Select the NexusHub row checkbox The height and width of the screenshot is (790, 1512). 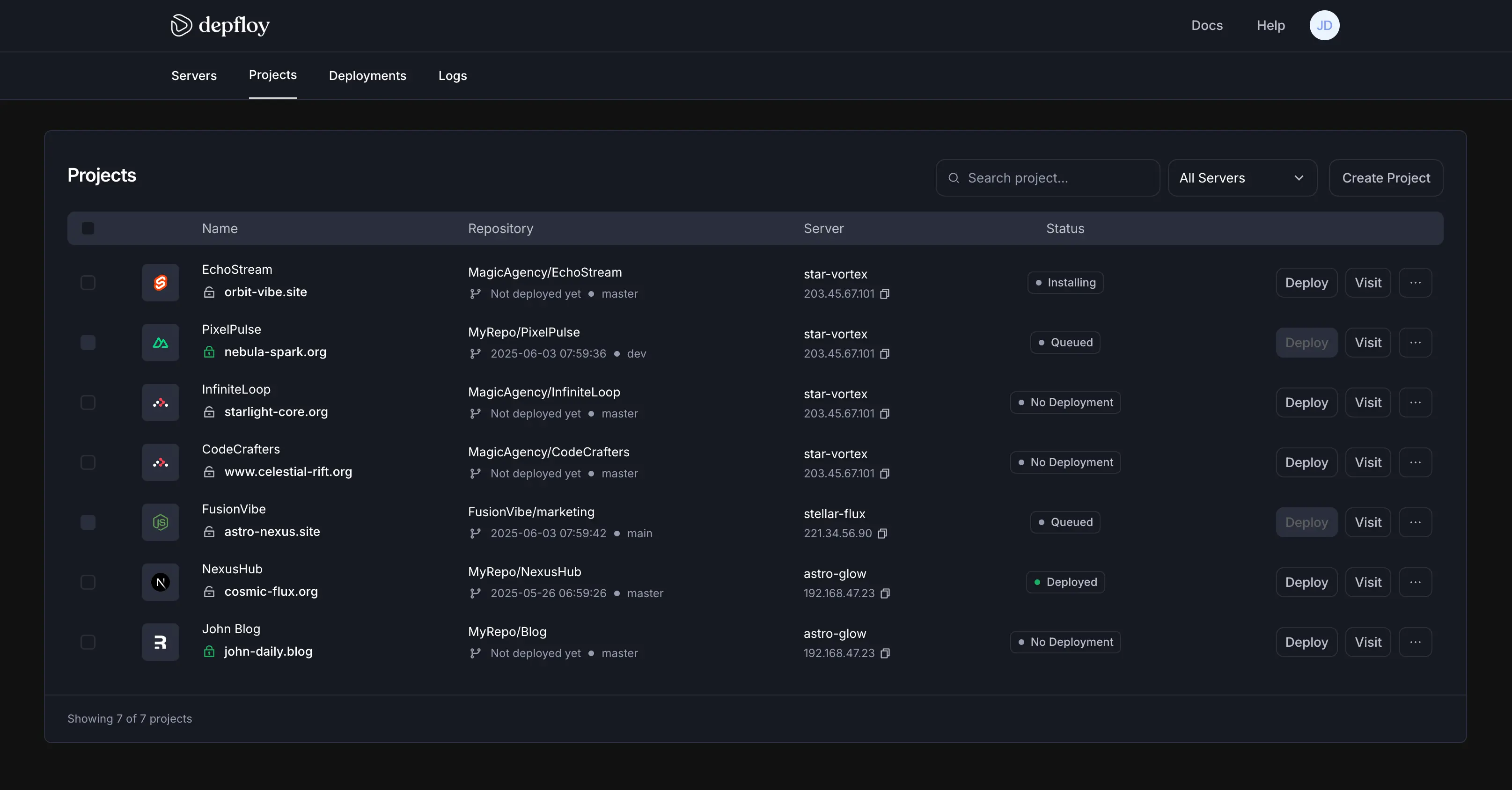pyautogui.click(x=88, y=582)
